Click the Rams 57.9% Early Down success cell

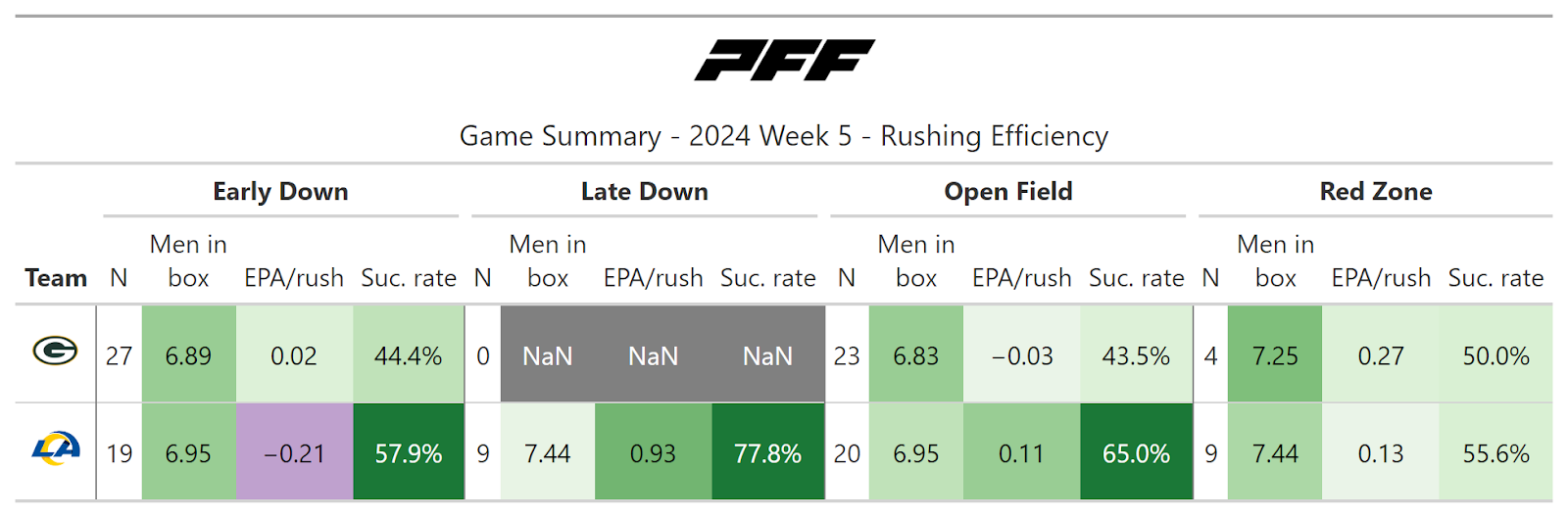point(408,453)
